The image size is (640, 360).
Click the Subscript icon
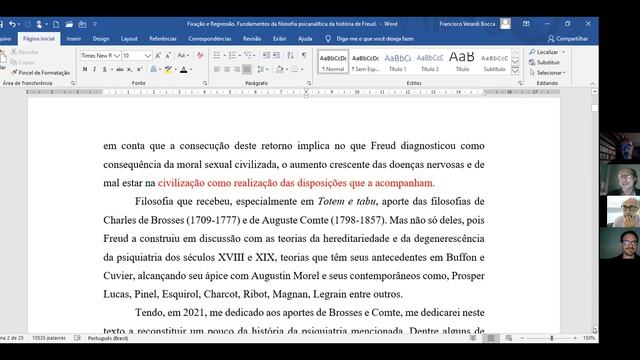(x=129, y=69)
